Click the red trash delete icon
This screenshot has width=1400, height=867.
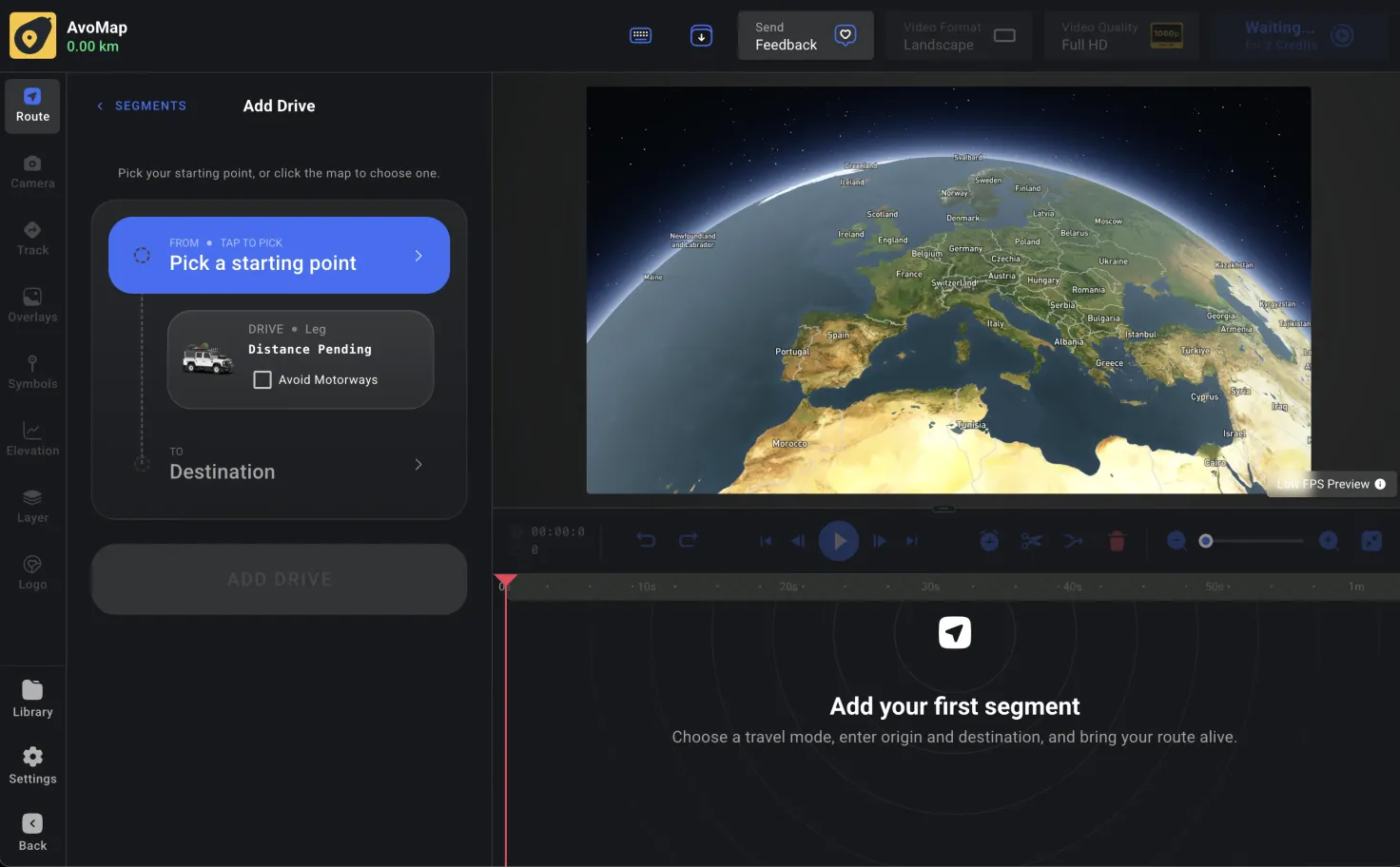(1117, 541)
